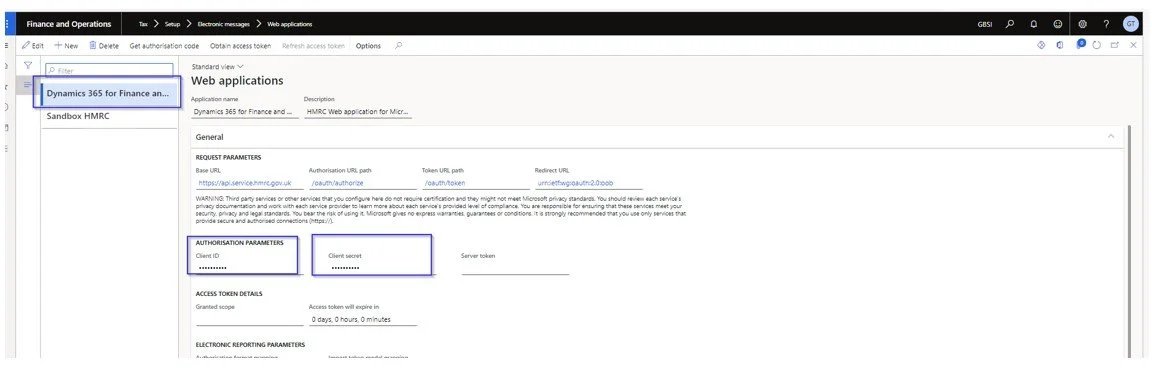Click the Base URL field
The height and width of the screenshot is (387, 1152).
coord(250,183)
